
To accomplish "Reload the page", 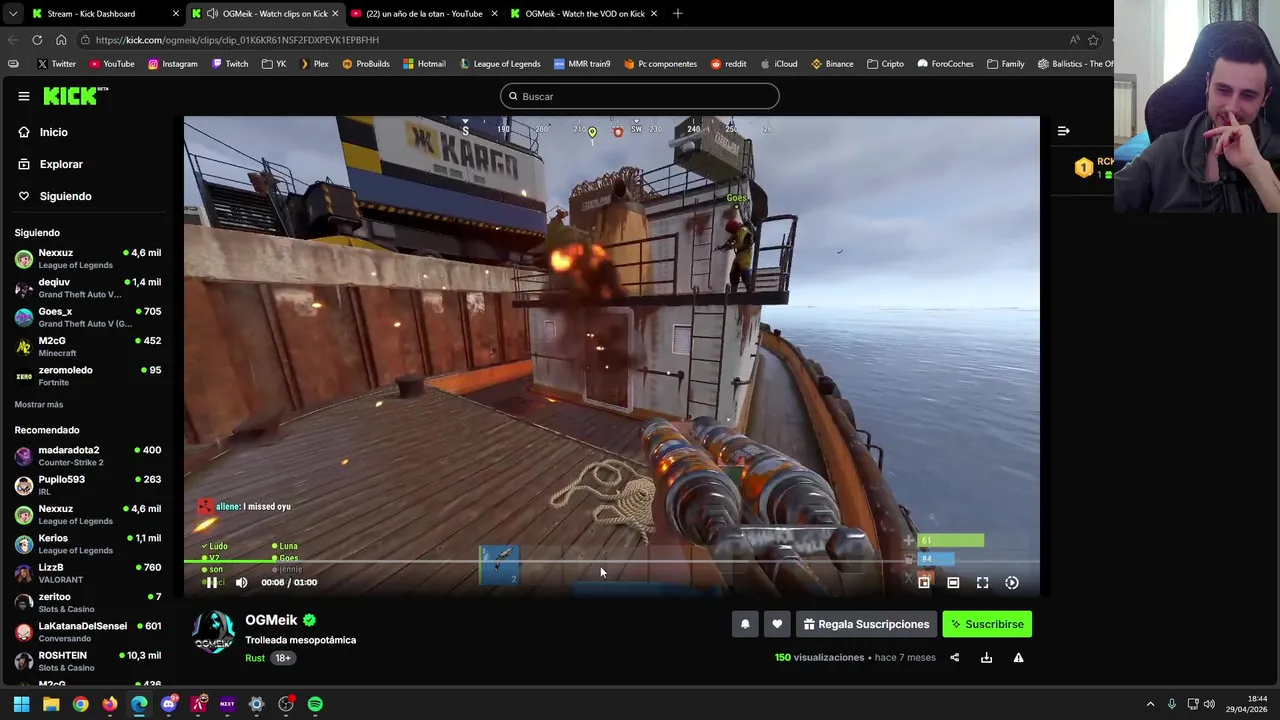I will [37, 40].
